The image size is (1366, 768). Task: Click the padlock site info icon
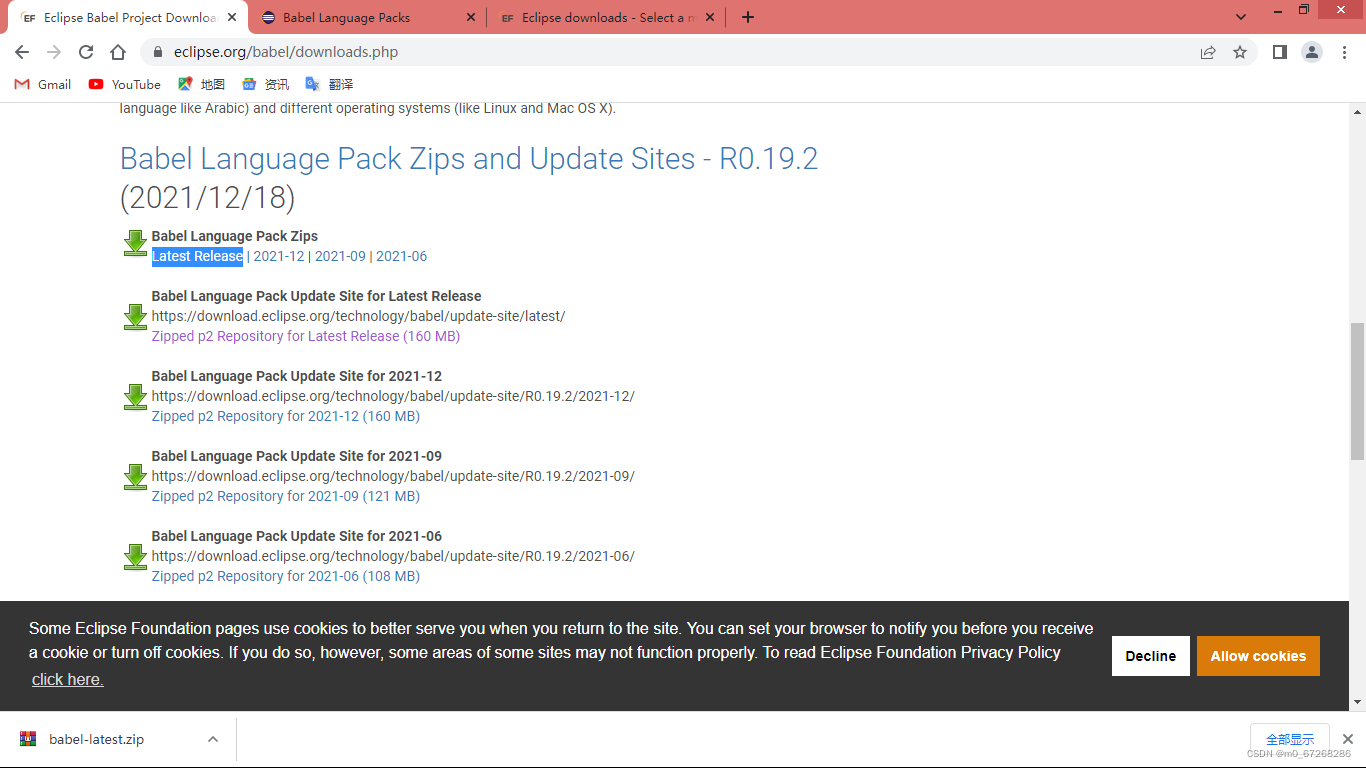tap(157, 52)
